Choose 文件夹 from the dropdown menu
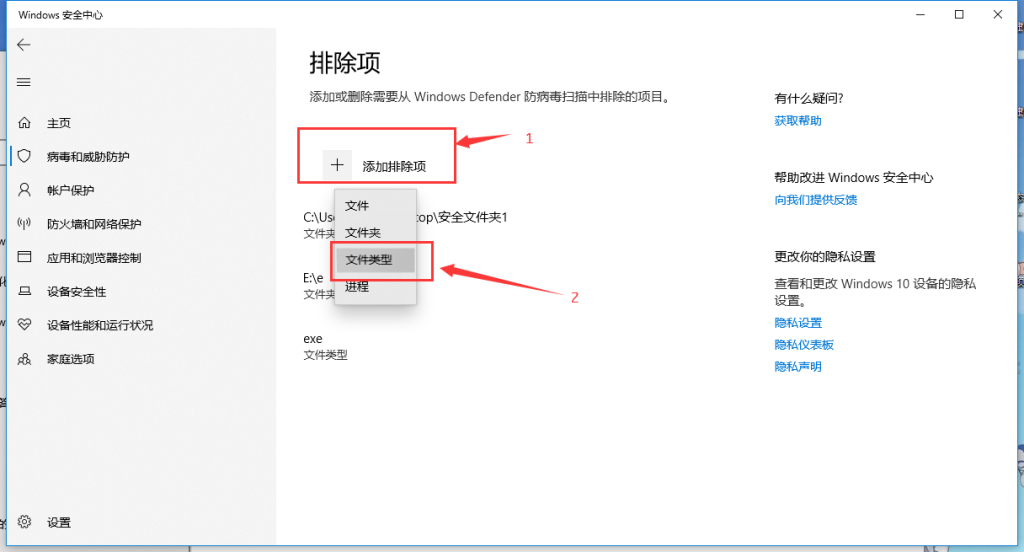 coord(376,233)
